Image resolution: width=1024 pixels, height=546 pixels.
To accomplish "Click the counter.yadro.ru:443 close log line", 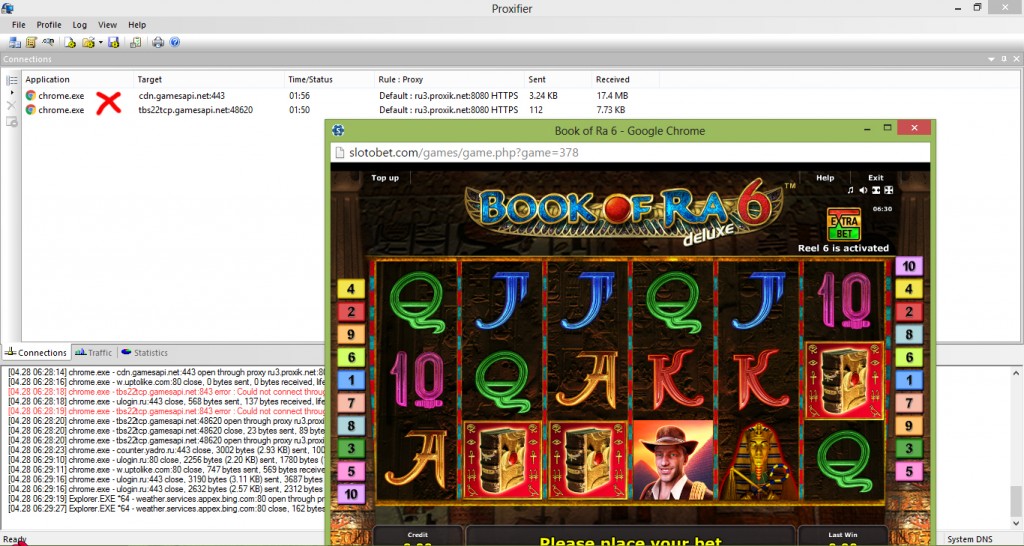I will click(x=167, y=451).
